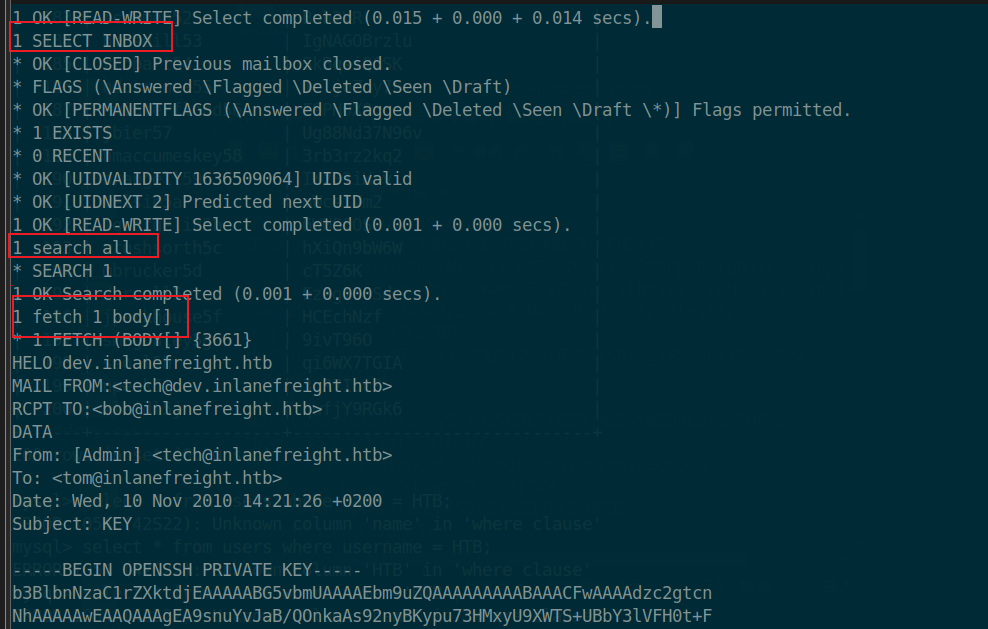The width and height of the screenshot is (988, 629).
Task: Click the tom@inlanefreight.htb To address
Action: [167, 478]
